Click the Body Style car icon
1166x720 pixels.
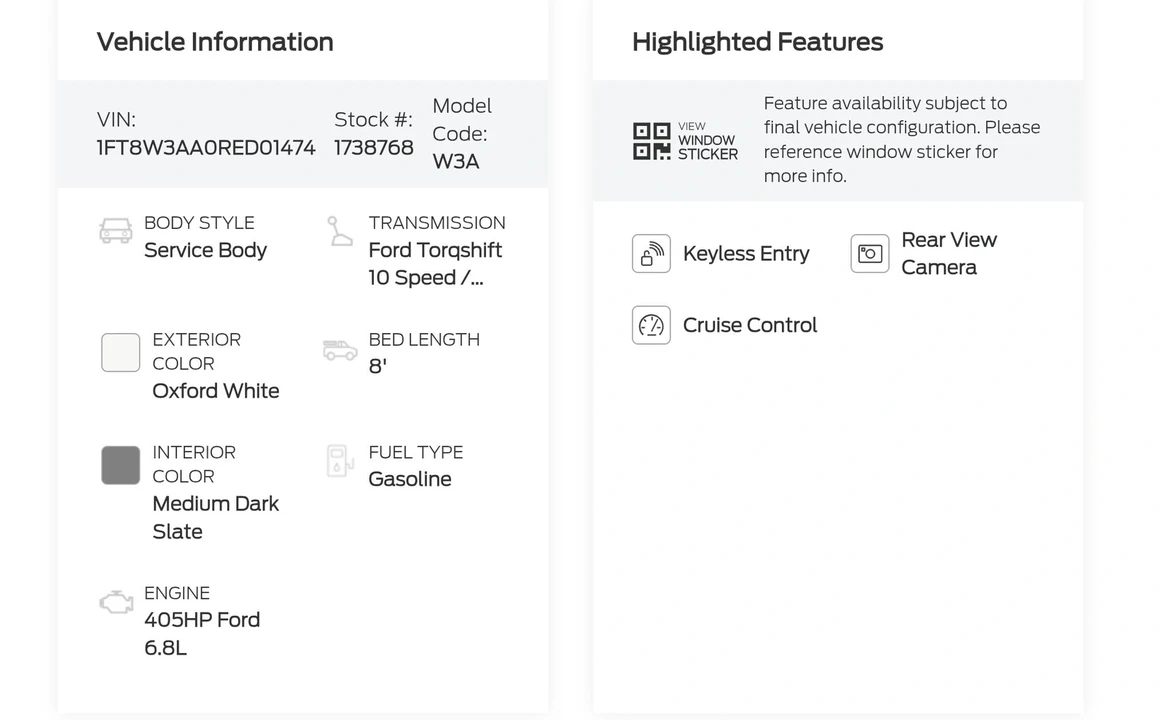[116, 231]
